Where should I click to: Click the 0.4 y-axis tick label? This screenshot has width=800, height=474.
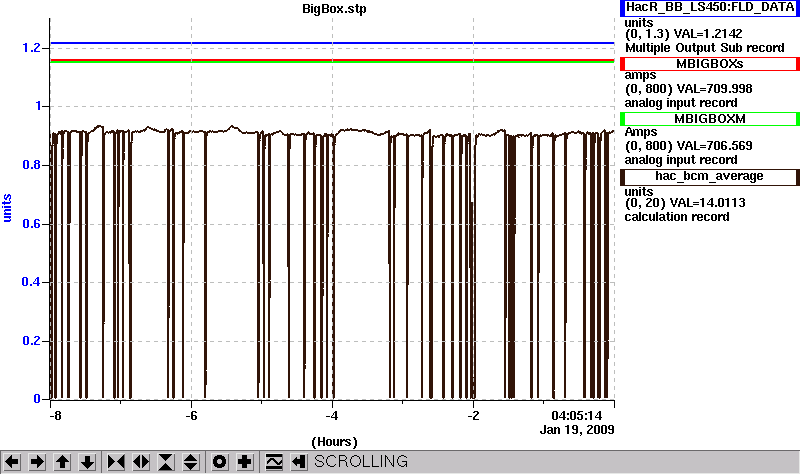coord(31,282)
